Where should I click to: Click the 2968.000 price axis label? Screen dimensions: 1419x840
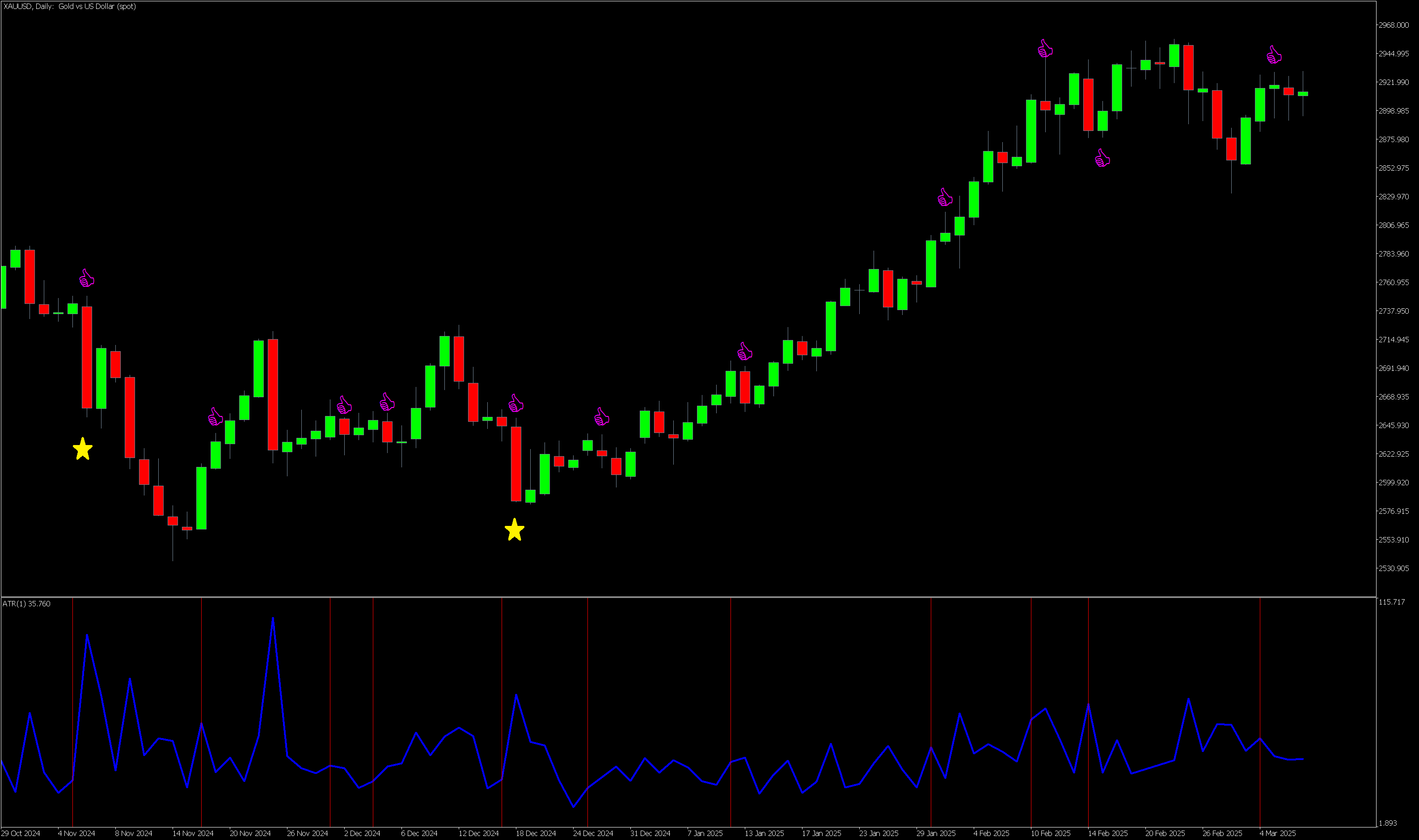(x=1394, y=25)
